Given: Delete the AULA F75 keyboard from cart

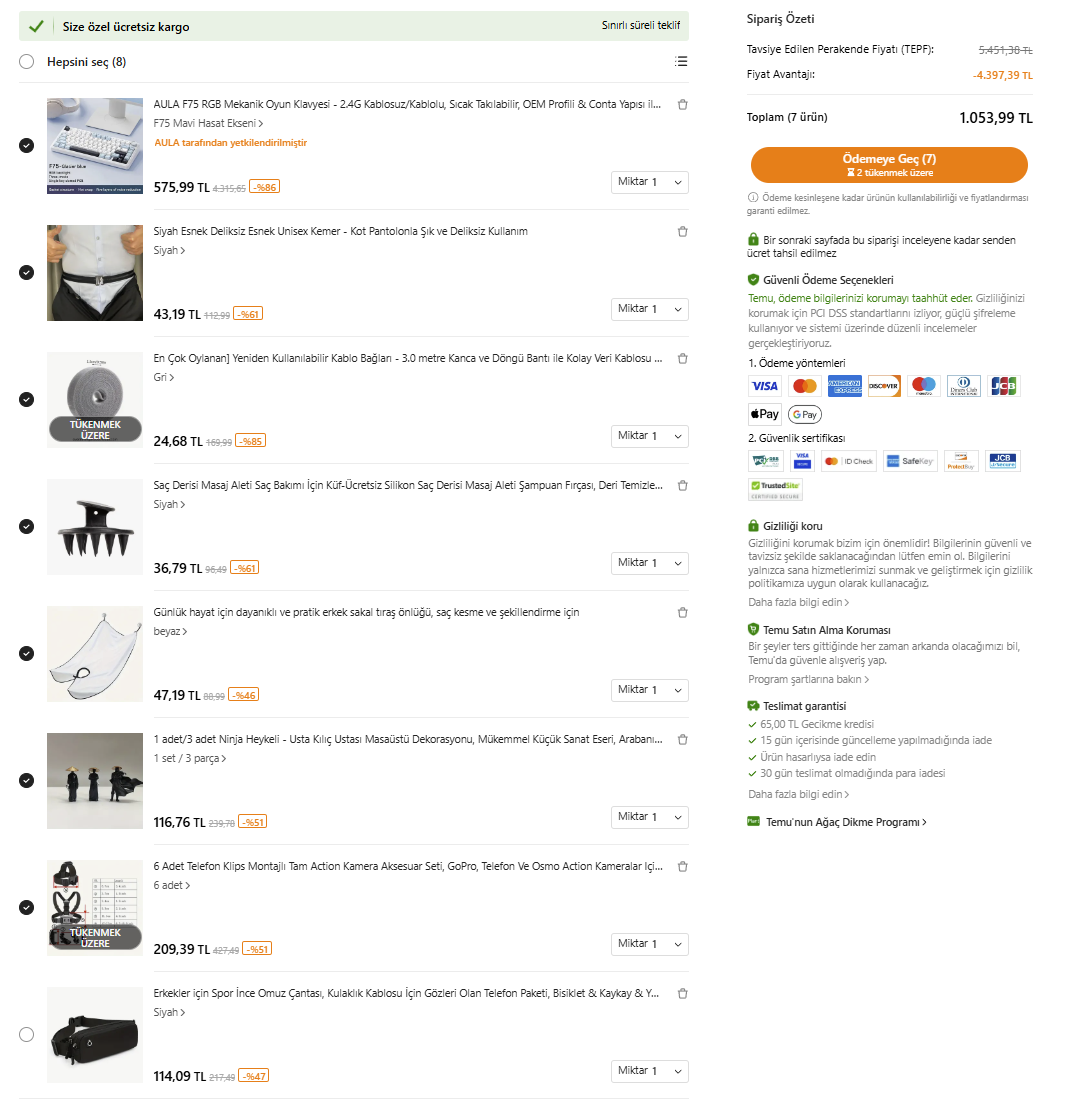Looking at the screenshot, I should (682, 104).
